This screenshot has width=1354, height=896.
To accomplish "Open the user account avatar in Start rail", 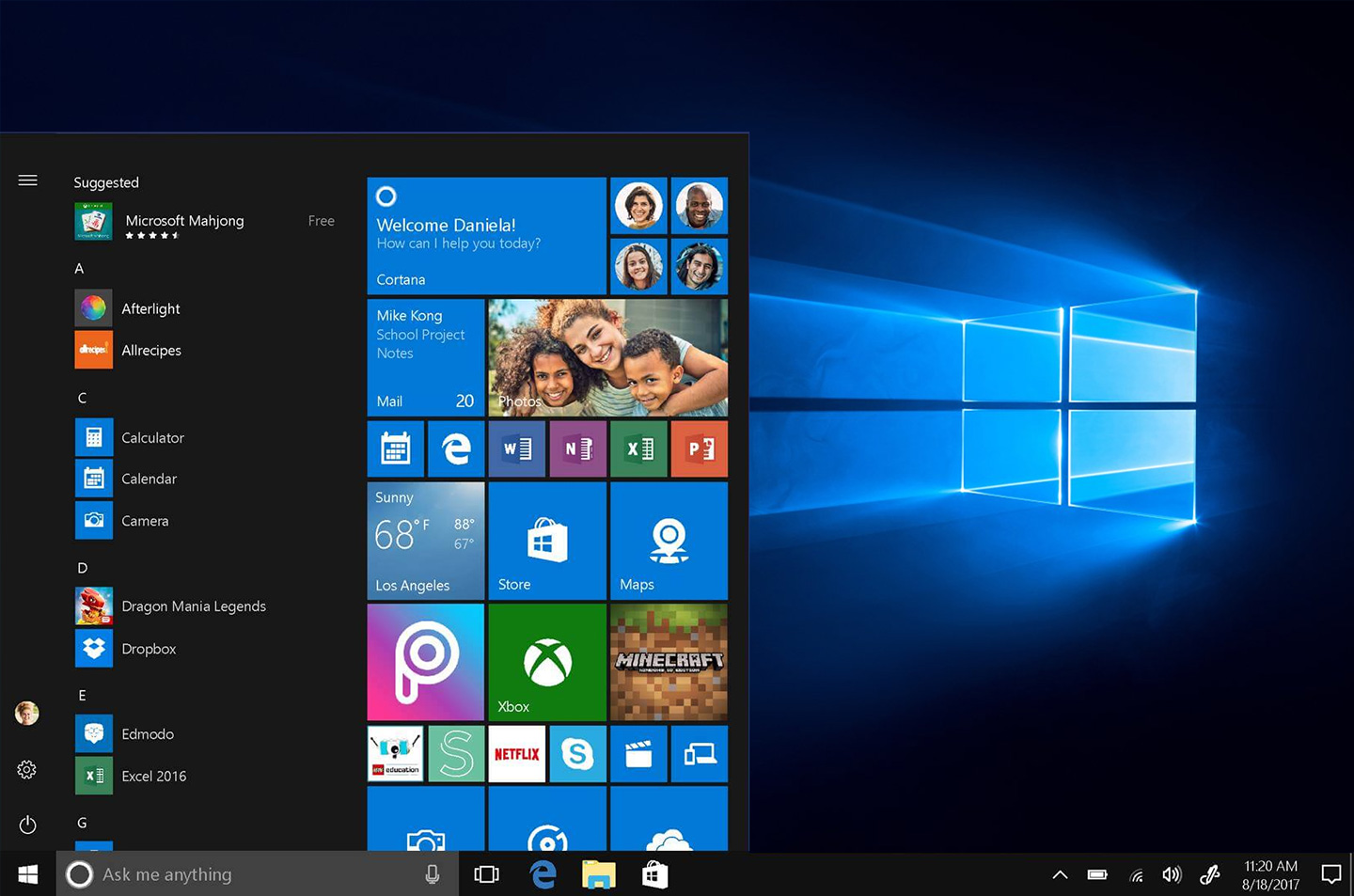I will point(27,714).
